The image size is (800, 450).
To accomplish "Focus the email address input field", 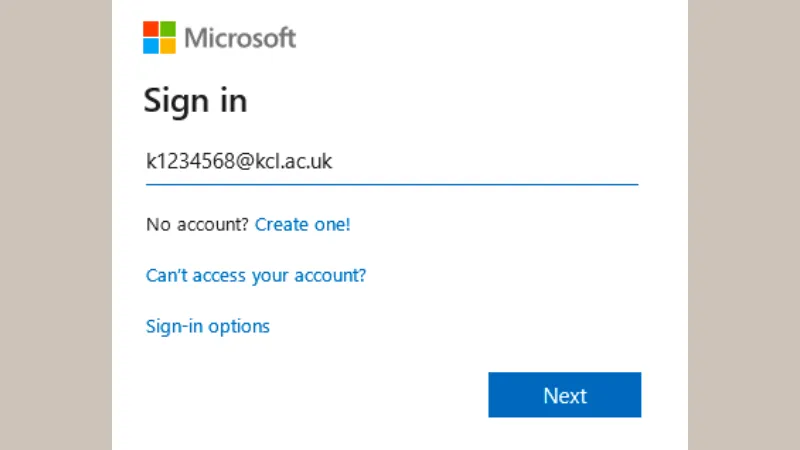I will (392, 162).
